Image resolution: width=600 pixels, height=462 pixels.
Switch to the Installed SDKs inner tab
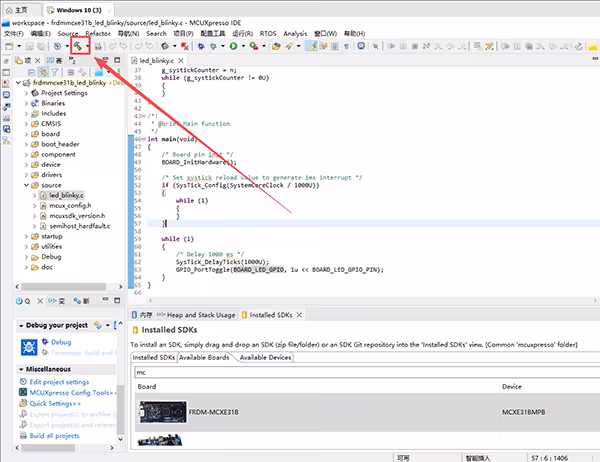point(153,358)
